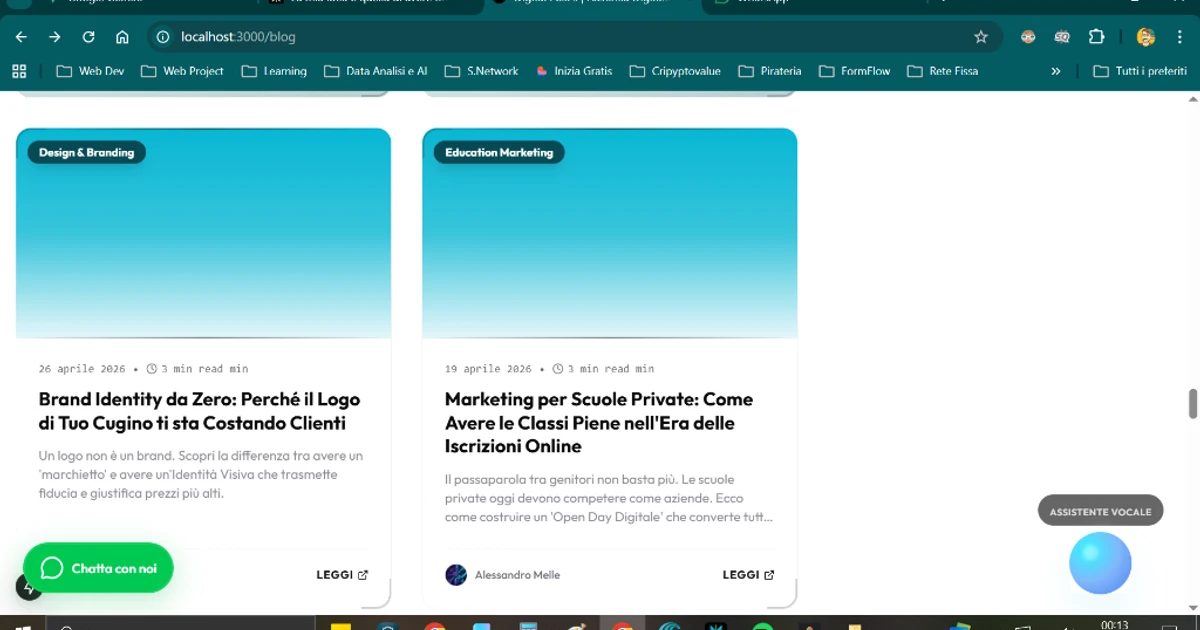Click the blue voice assistant orb
Viewport: 1200px width, 630px height.
1100,563
